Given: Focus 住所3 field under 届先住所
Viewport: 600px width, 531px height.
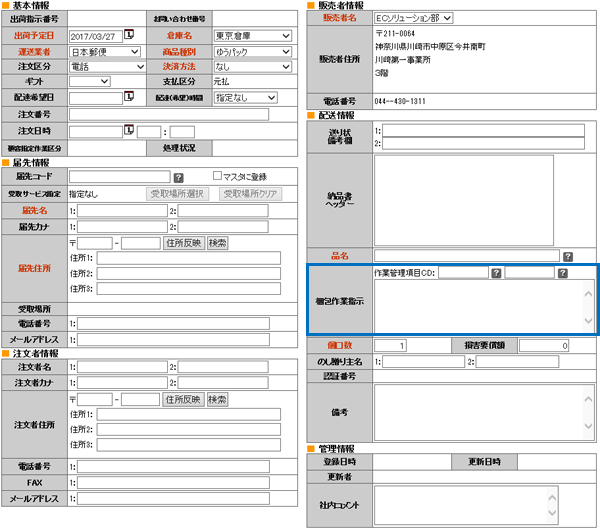Looking at the screenshot, I should pyautogui.click(x=189, y=288).
